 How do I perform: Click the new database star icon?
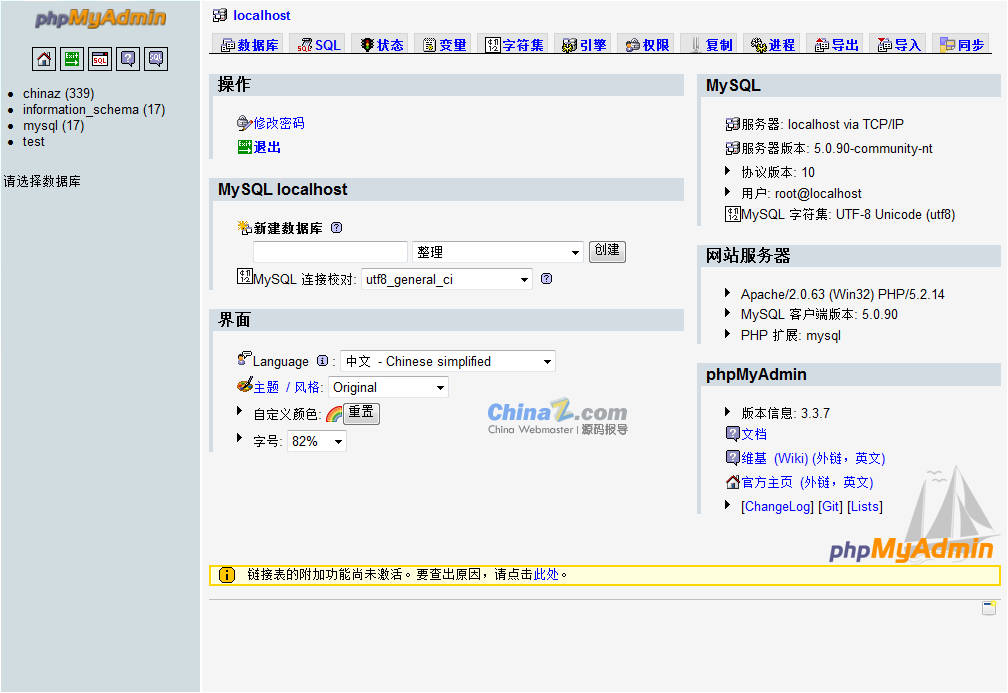(x=244, y=227)
